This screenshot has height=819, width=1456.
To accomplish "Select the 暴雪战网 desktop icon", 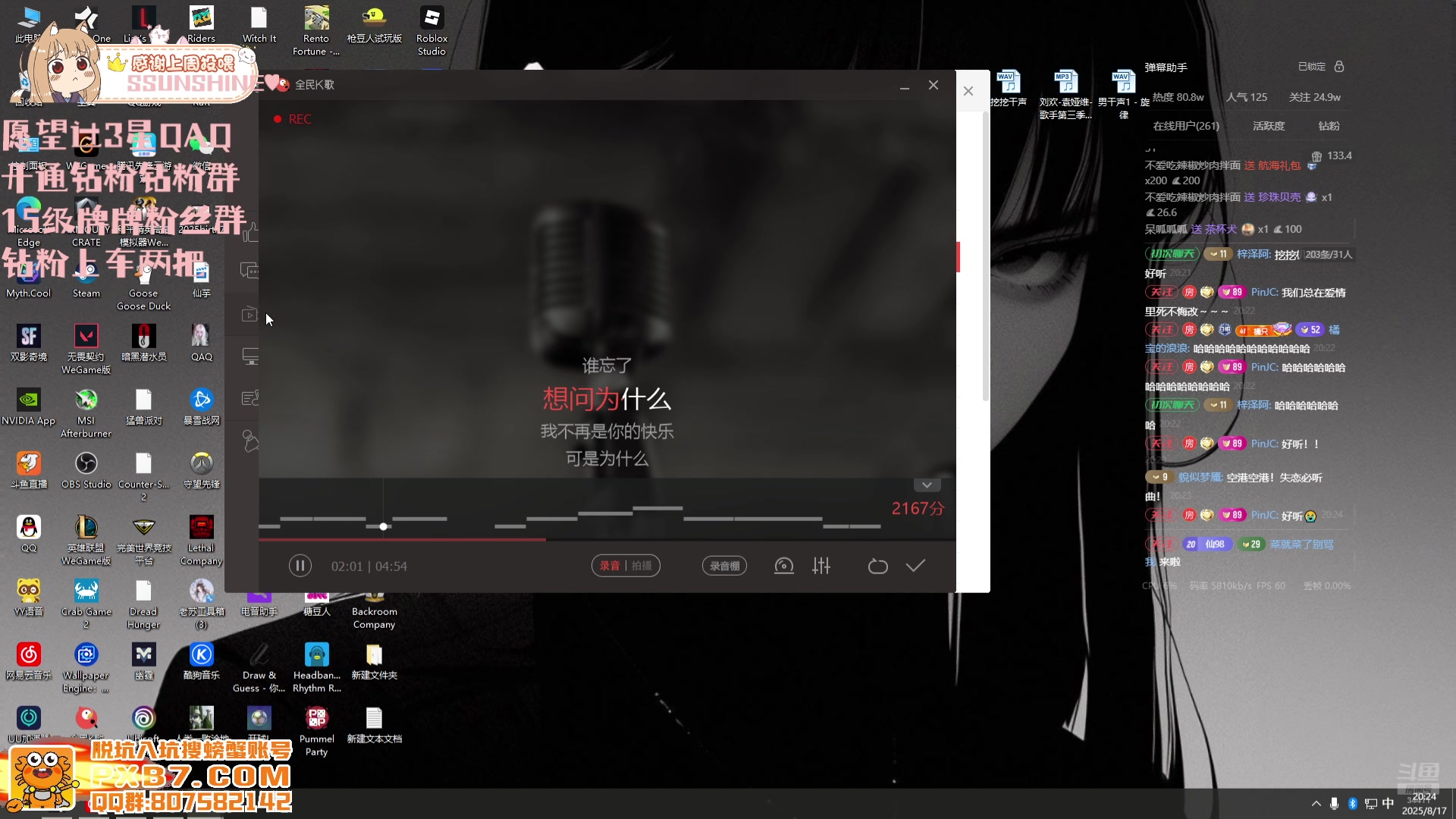I will click(201, 406).
